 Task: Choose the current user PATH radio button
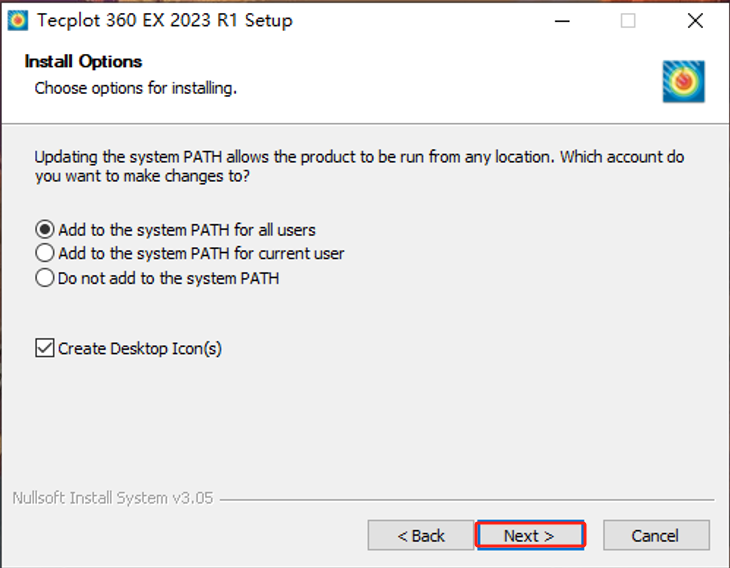[45, 253]
